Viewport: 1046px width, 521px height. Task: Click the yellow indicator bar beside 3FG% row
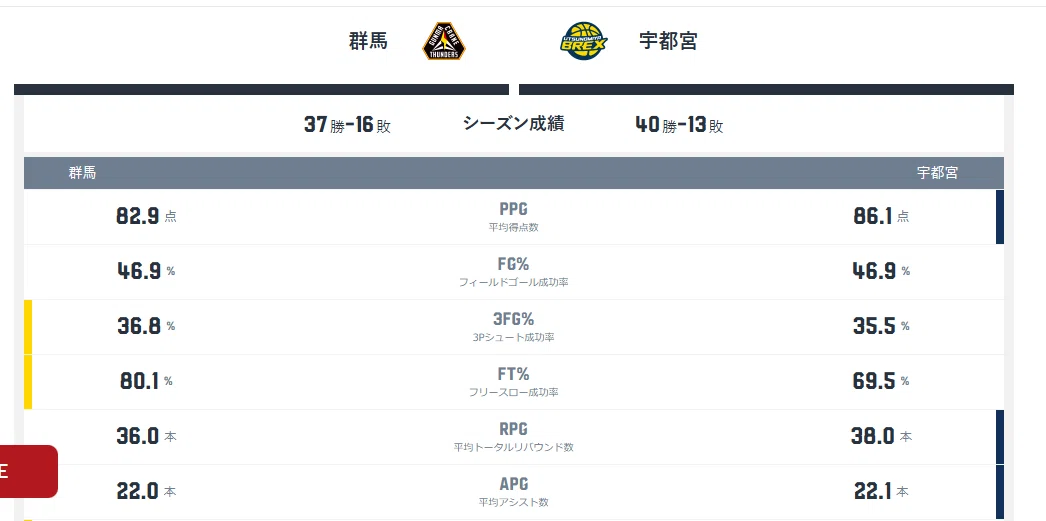[x=28, y=327]
